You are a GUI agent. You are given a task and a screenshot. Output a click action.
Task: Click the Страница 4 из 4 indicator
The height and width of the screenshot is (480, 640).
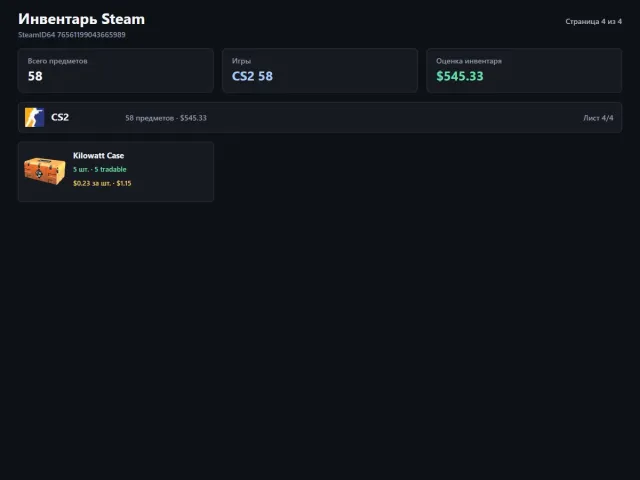point(593,21)
